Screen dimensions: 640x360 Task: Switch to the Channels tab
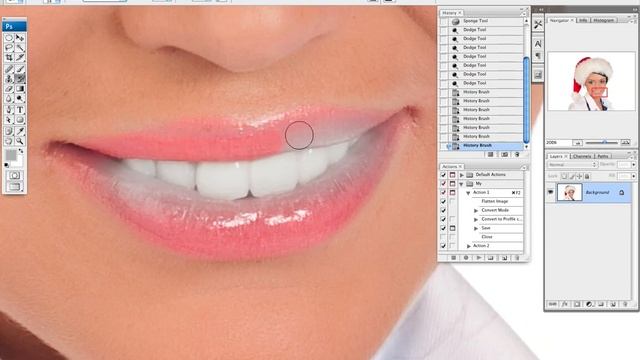point(582,156)
